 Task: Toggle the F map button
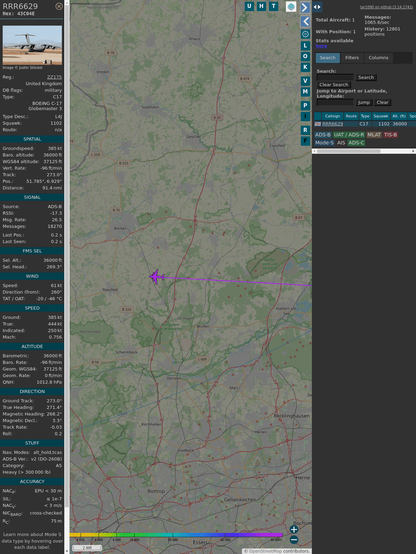click(x=305, y=141)
